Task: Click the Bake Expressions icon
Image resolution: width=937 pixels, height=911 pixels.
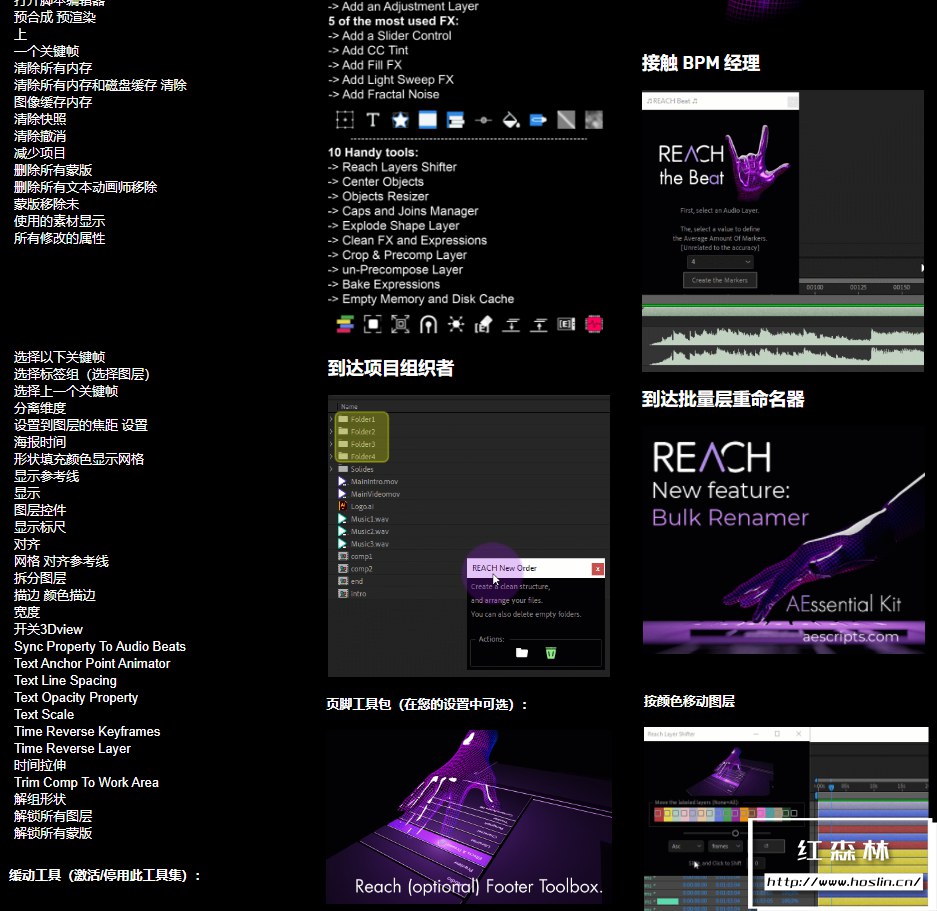Action: click(x=566, y=325)
